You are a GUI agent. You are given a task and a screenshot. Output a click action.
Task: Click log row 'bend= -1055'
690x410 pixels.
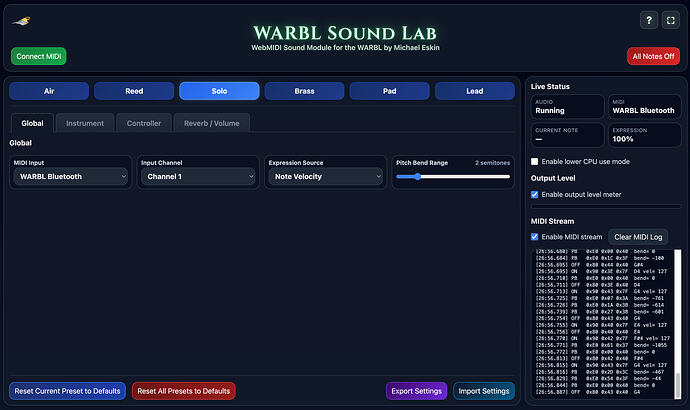coord(601,345)
